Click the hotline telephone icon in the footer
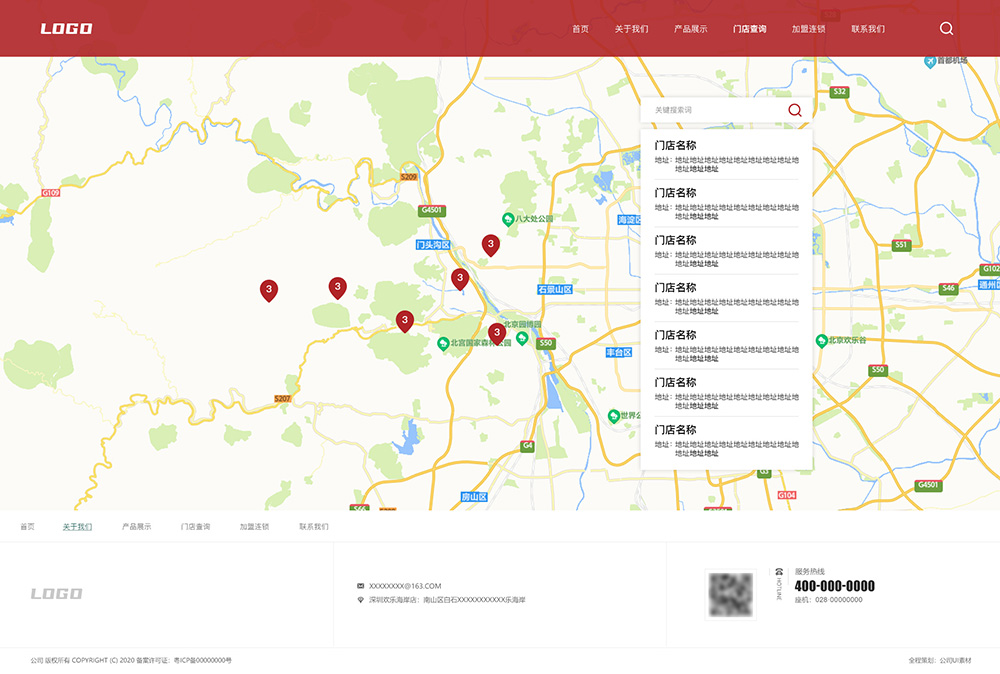Viewport: 1000px width, 674px height. (778, 571)
